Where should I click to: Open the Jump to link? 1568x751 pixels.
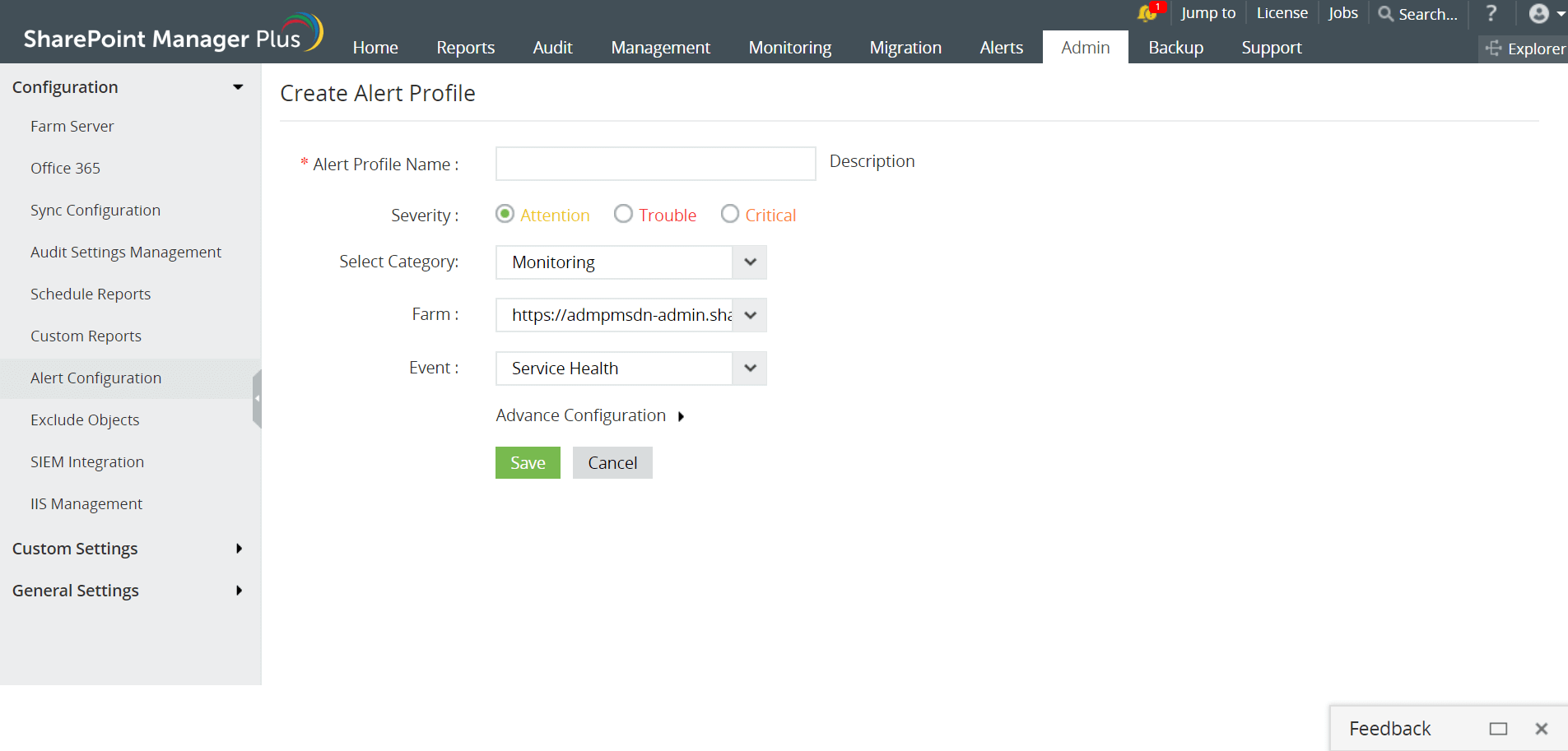(x=1208, y=13)
